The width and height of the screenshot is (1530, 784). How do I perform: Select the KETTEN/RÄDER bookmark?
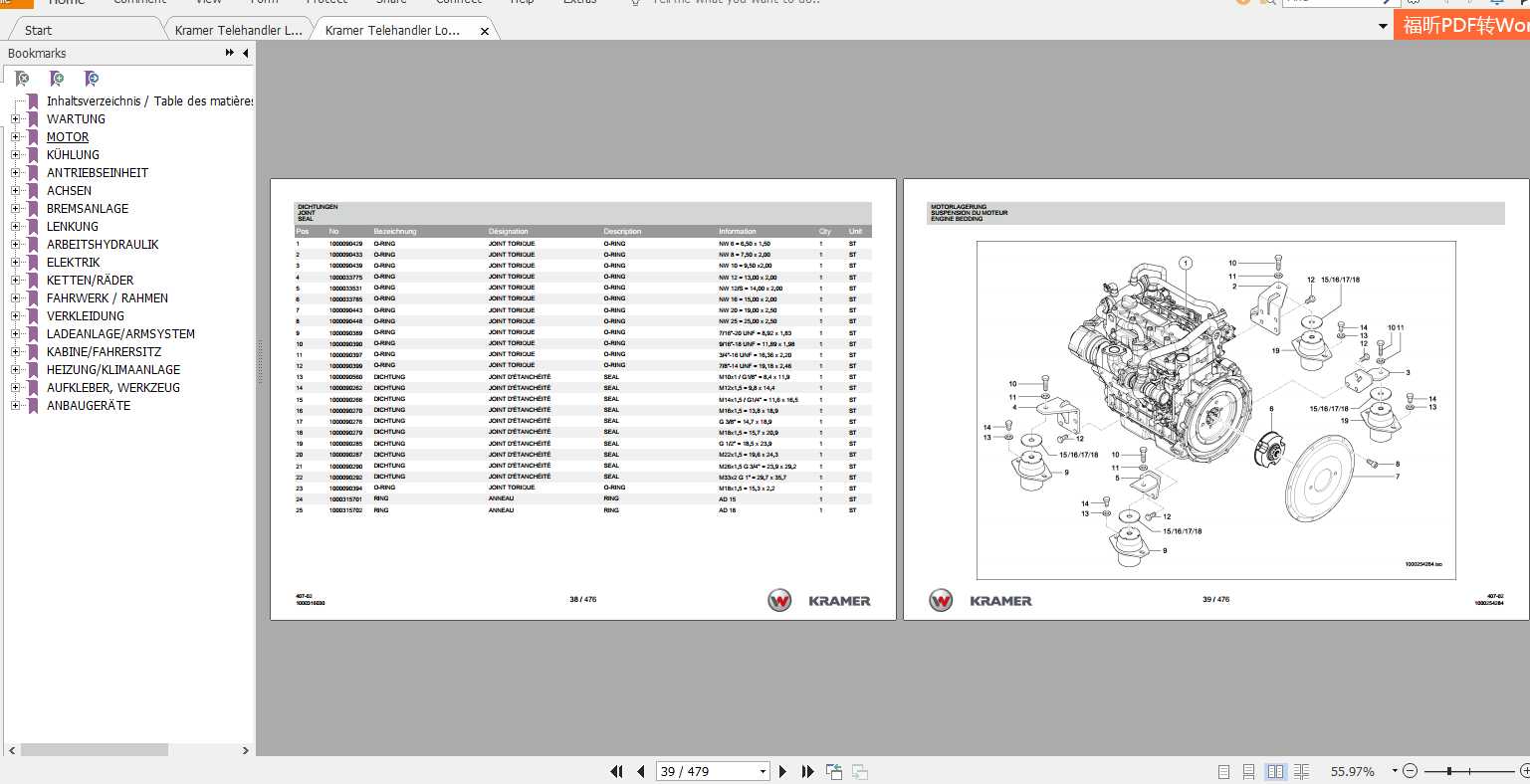click(90, 281)
